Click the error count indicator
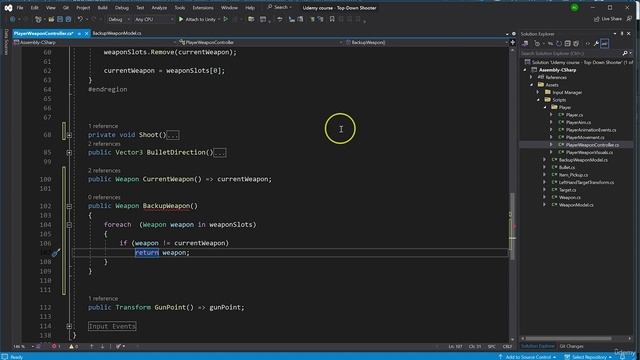640x360 pixels. click(56, 347)
